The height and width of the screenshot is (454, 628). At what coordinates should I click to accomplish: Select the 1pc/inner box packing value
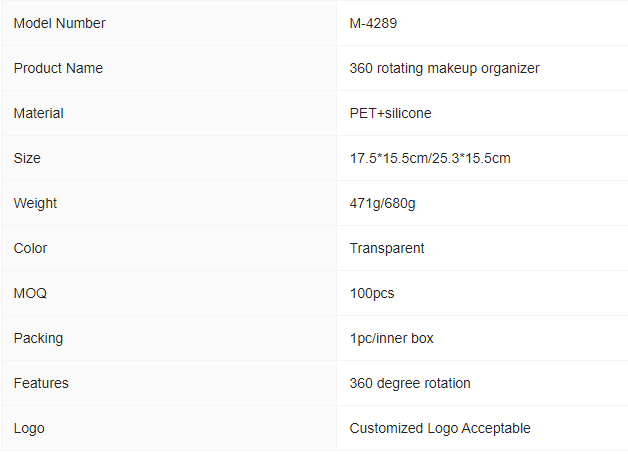pyautogui.click(x=392, y=338)
